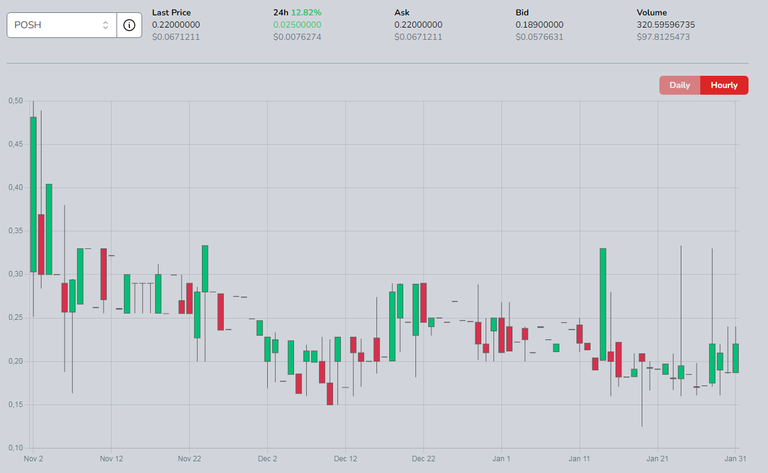
Task: Click the Nov 22 date label
Action: point(189,459)
